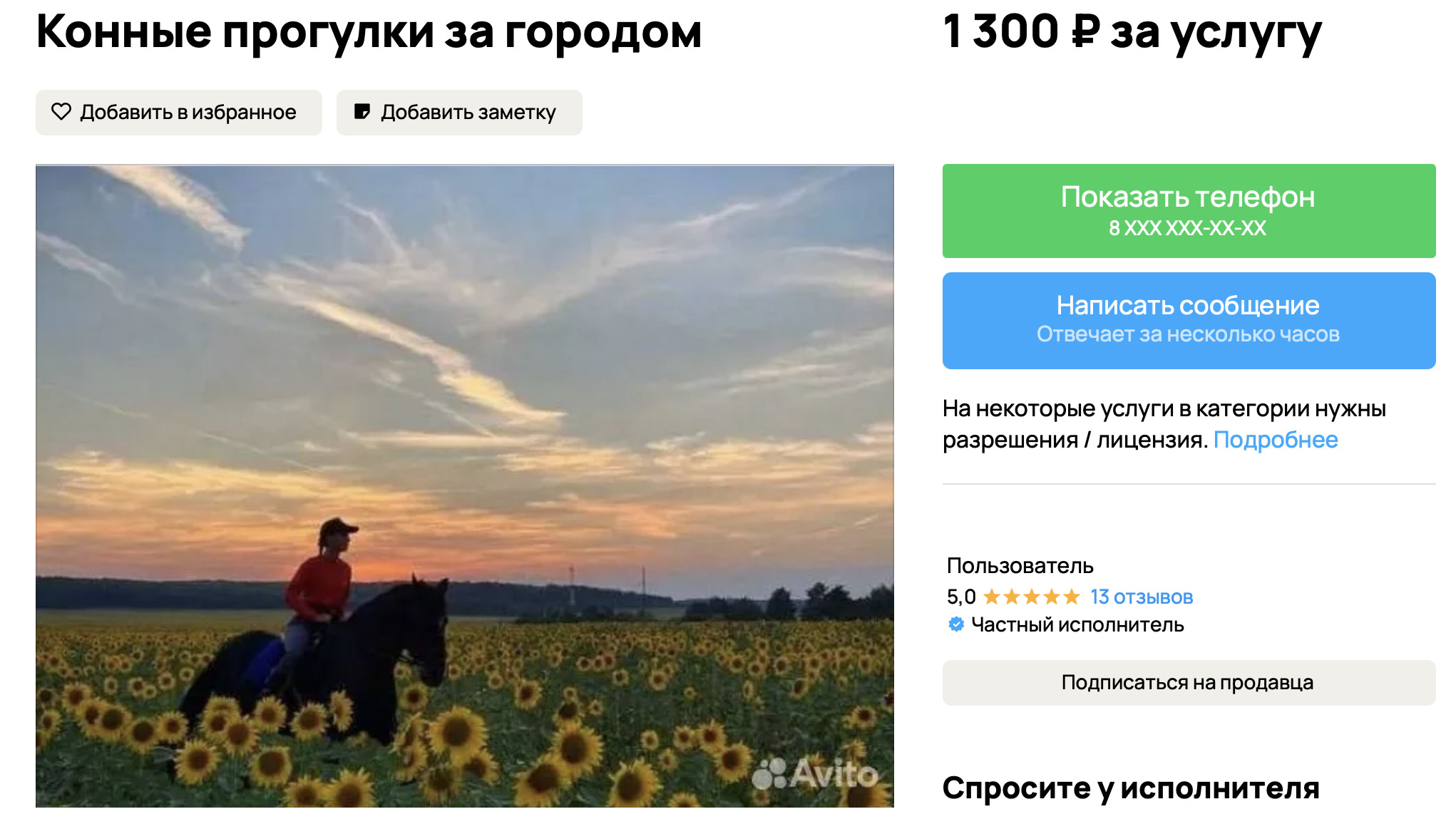1456x814 pixels.
Task: Click the Частный исполнитель label
Action: (x=1077, y=625)
